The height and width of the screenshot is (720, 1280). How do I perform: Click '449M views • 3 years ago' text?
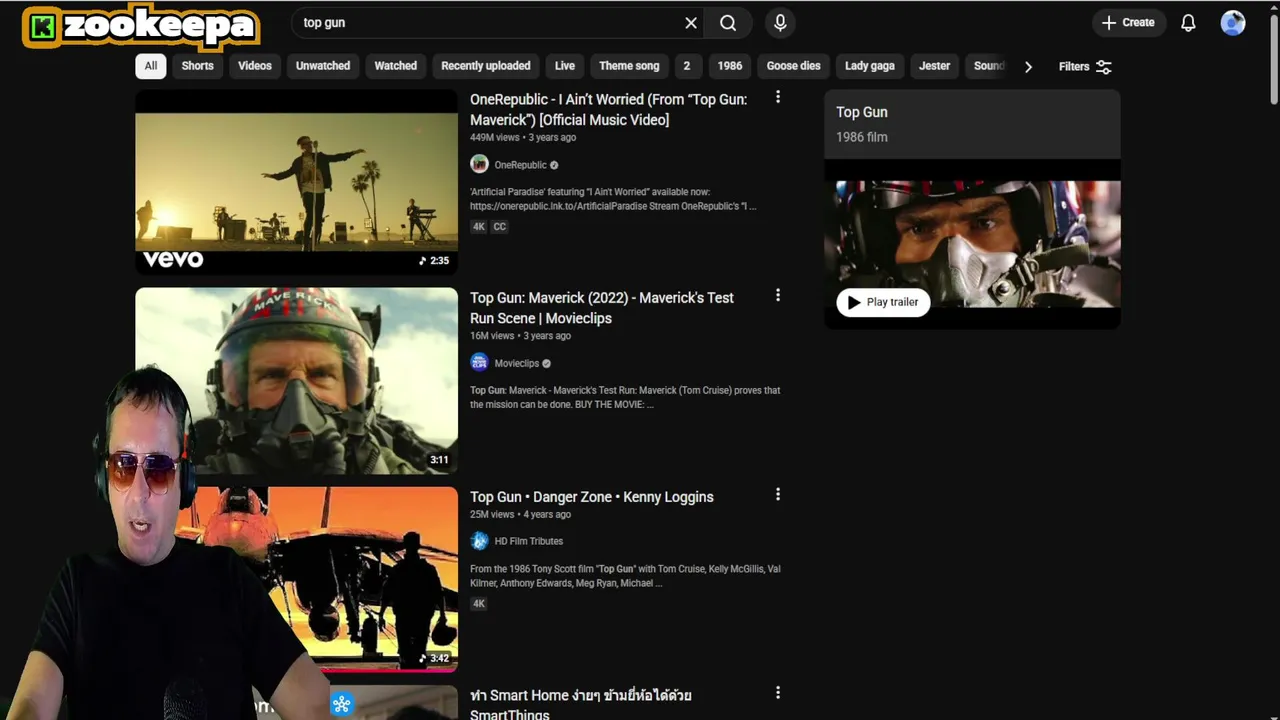(523, 137)
